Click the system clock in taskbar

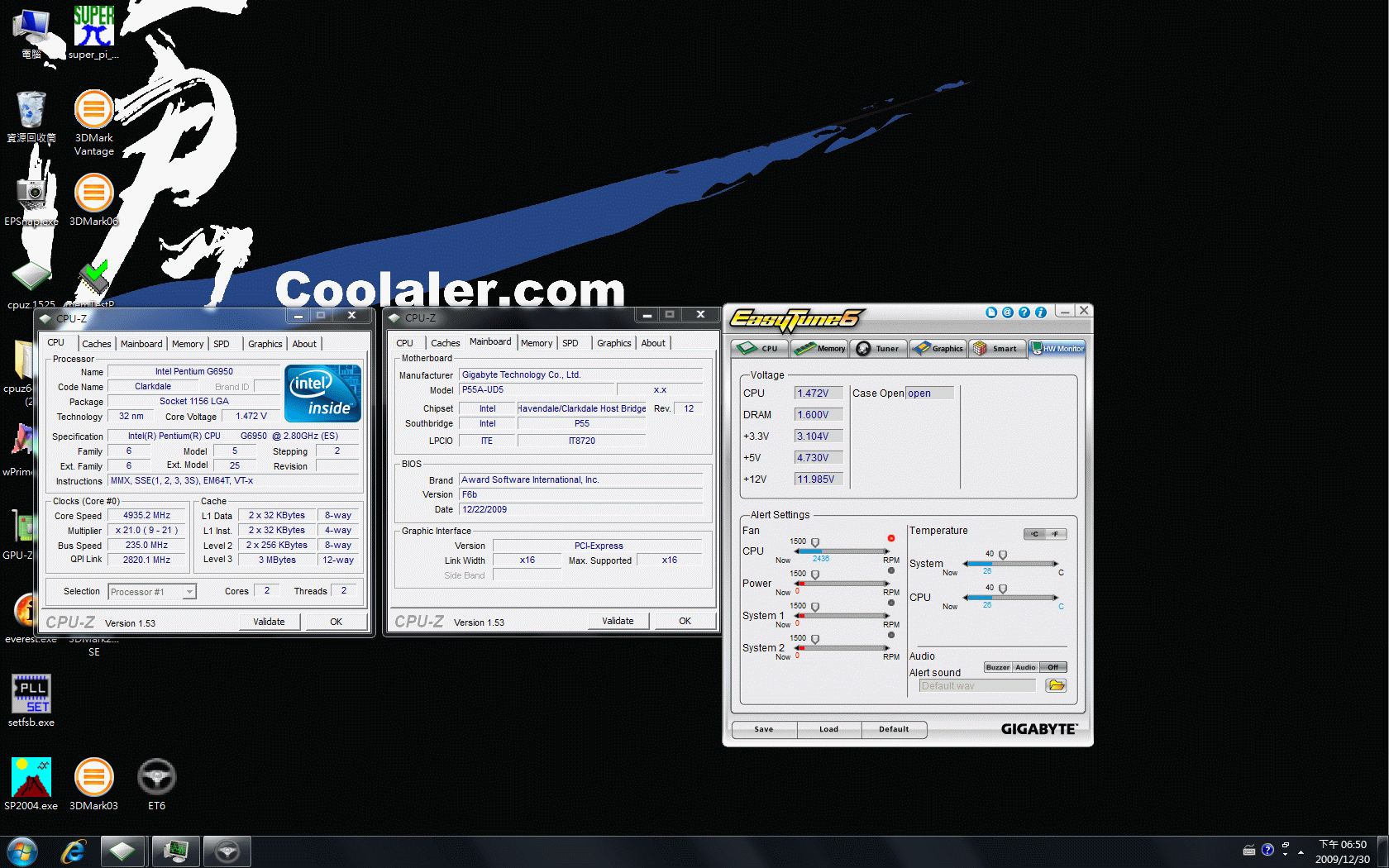[1343, 851]
